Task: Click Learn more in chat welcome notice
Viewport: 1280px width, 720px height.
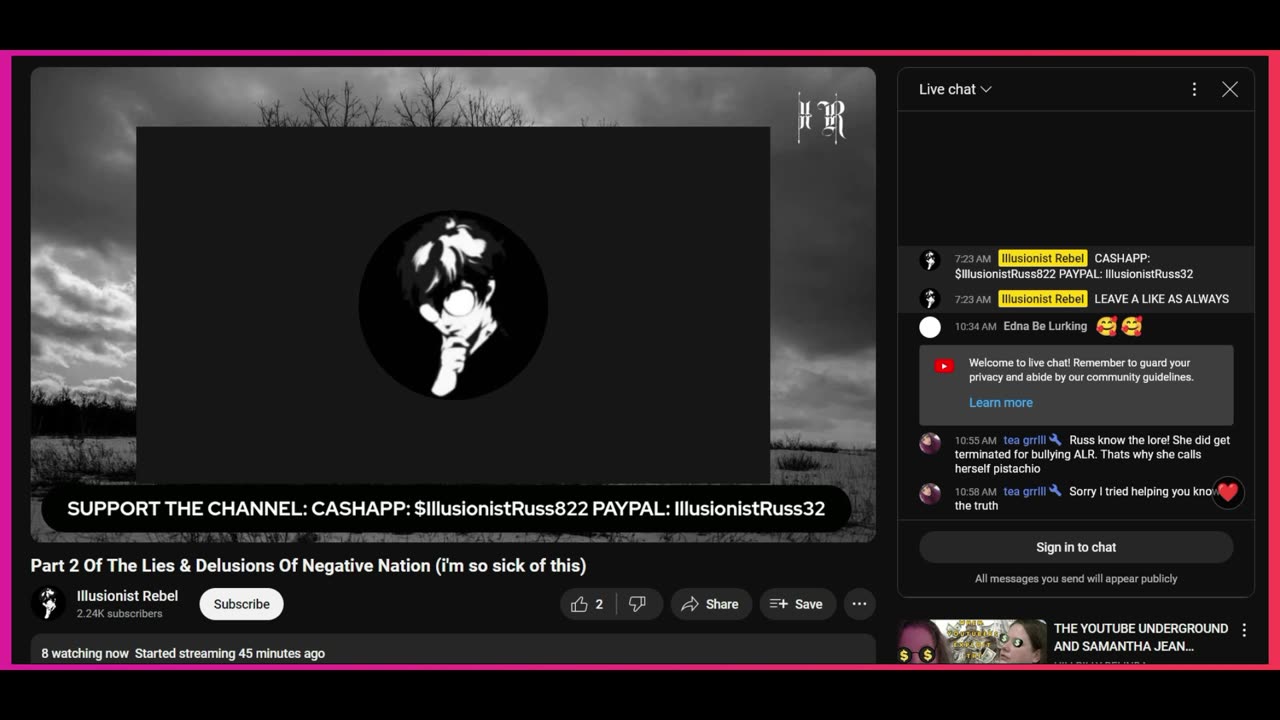Action: [x=1000, y=403]
